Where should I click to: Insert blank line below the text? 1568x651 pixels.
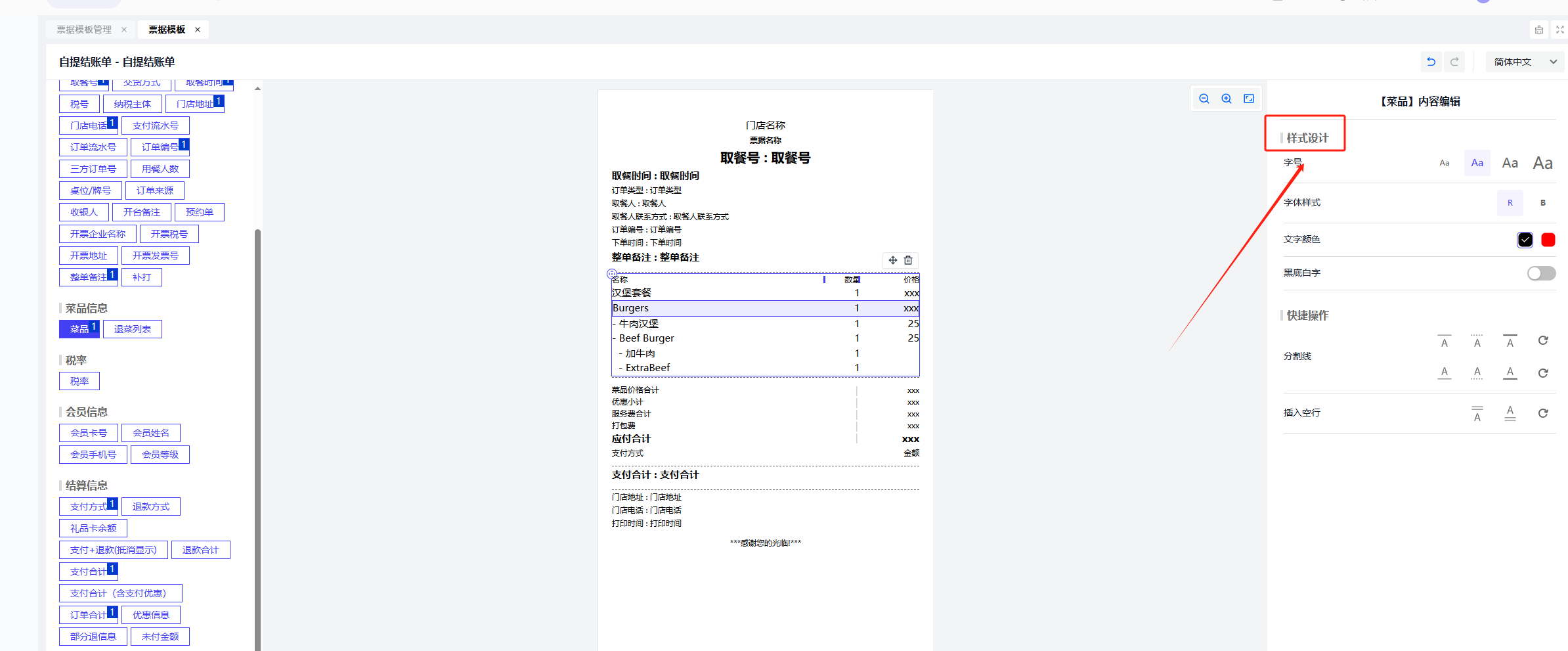point(1510,413)
